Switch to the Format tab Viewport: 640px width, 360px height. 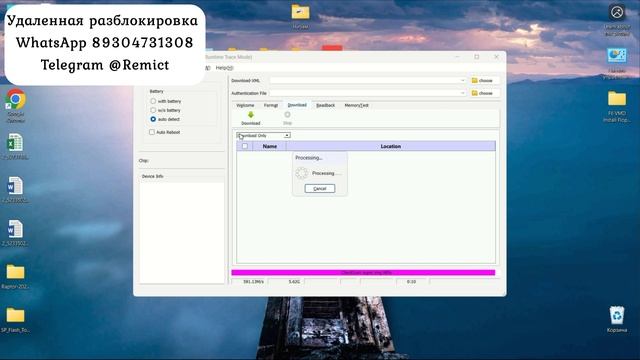pyautogui.click(x=271, y=105)
